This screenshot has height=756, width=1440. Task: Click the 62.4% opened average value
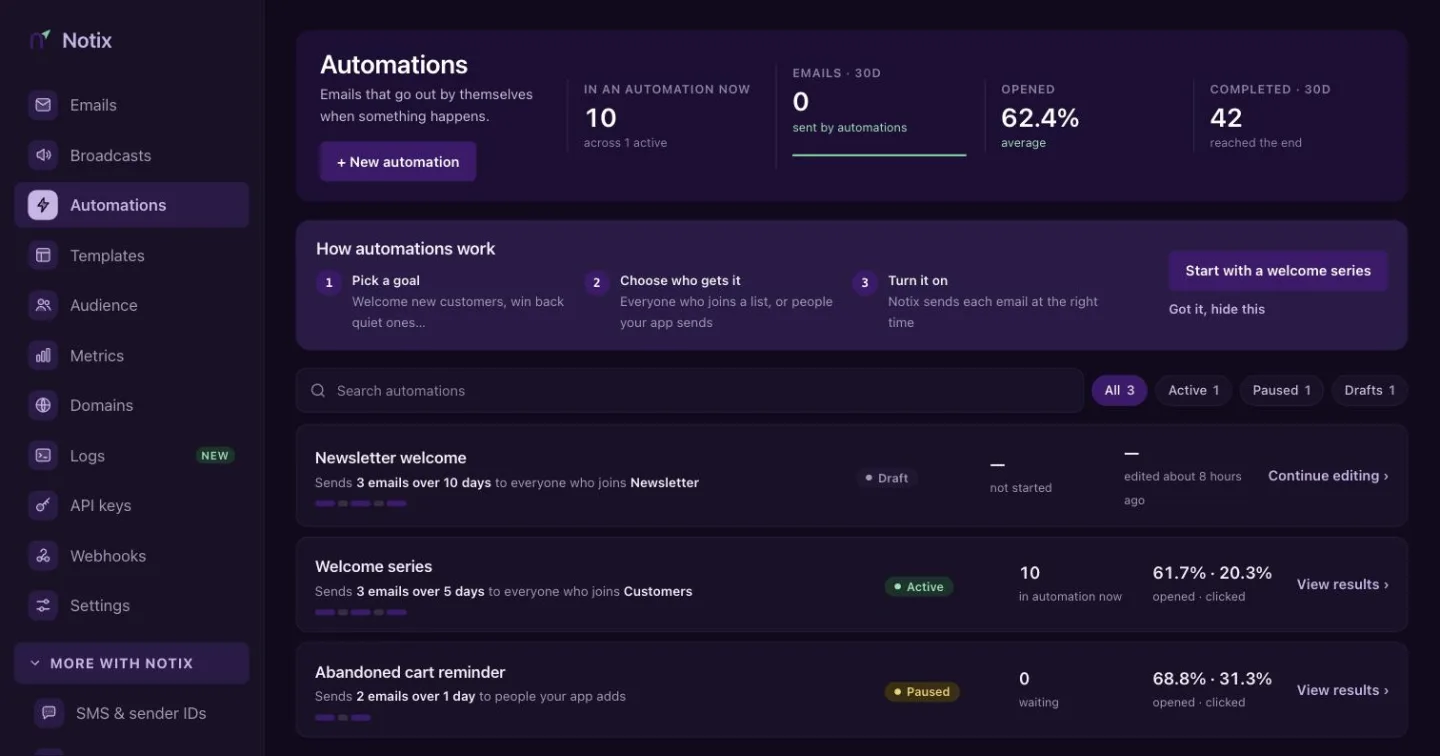(x=1040, y=118)
